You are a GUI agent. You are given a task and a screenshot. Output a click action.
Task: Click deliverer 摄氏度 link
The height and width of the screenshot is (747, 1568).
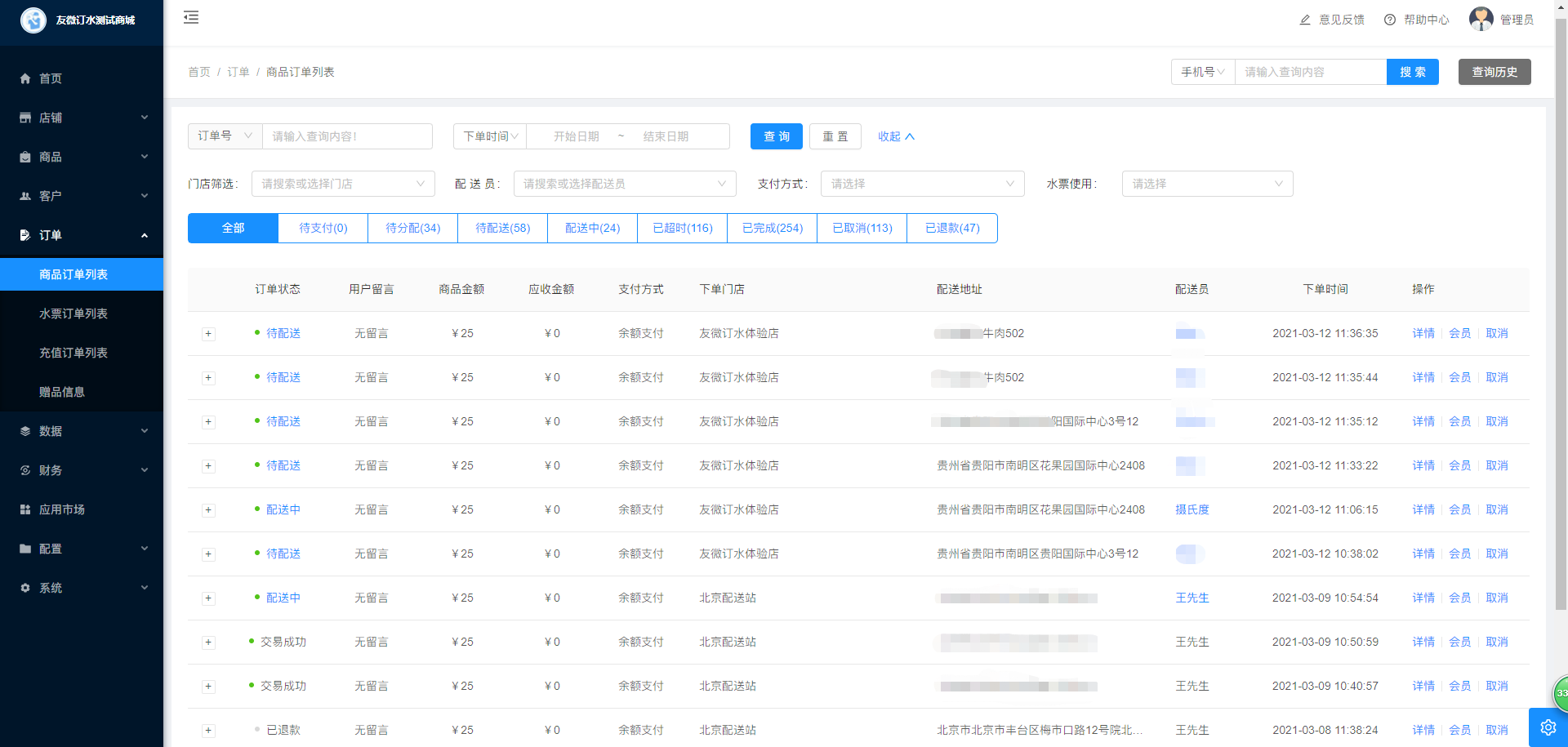tap(1192, 509)
